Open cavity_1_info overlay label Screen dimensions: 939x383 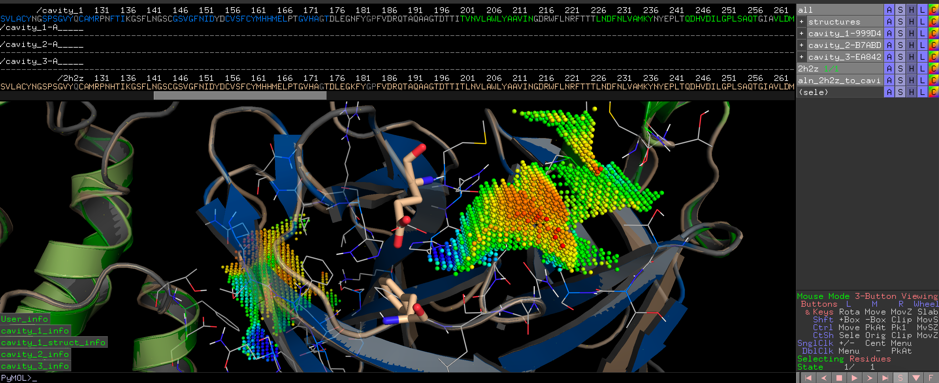point(35,331)
